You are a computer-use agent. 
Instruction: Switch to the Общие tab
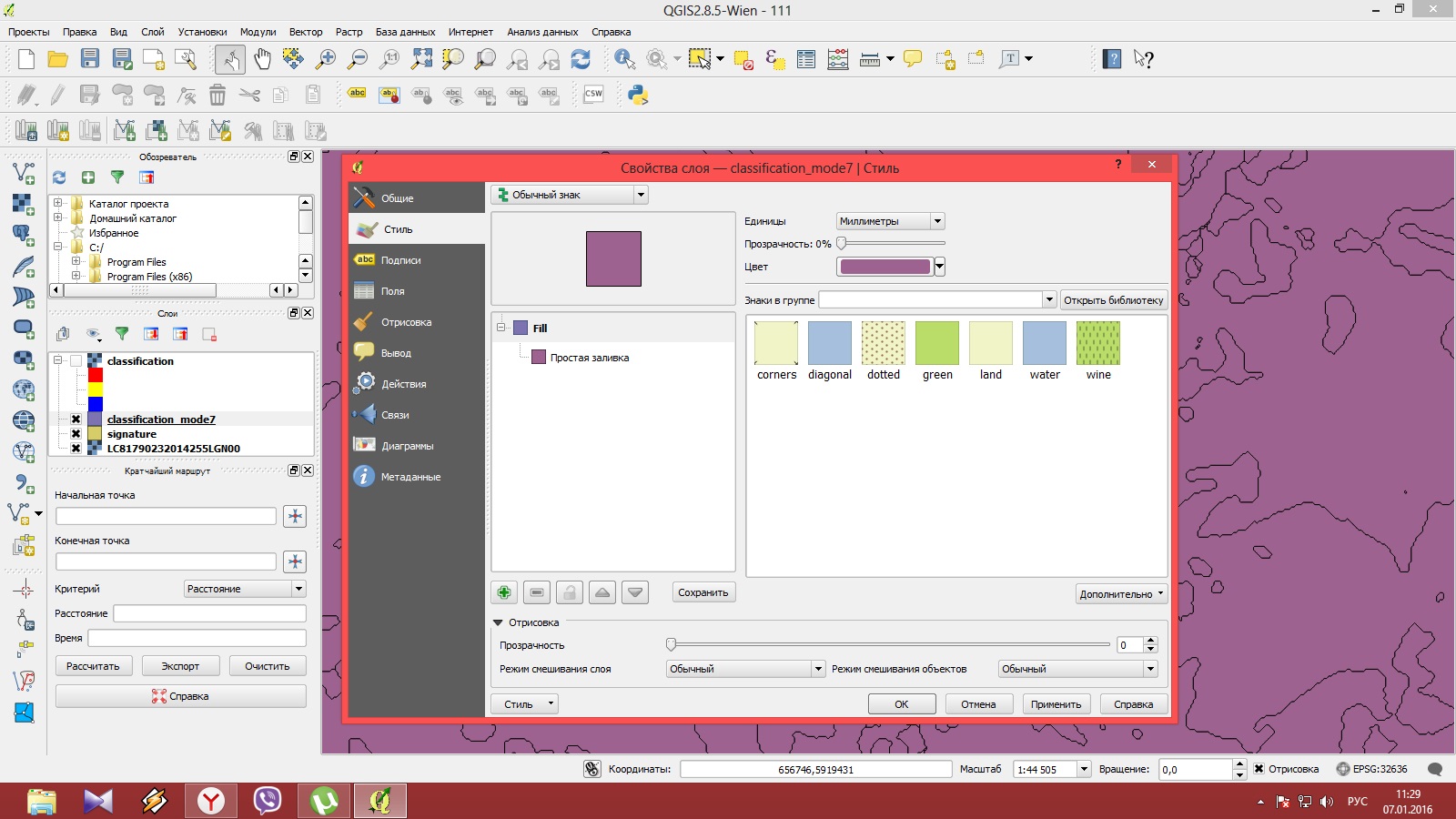coord(417,197)
